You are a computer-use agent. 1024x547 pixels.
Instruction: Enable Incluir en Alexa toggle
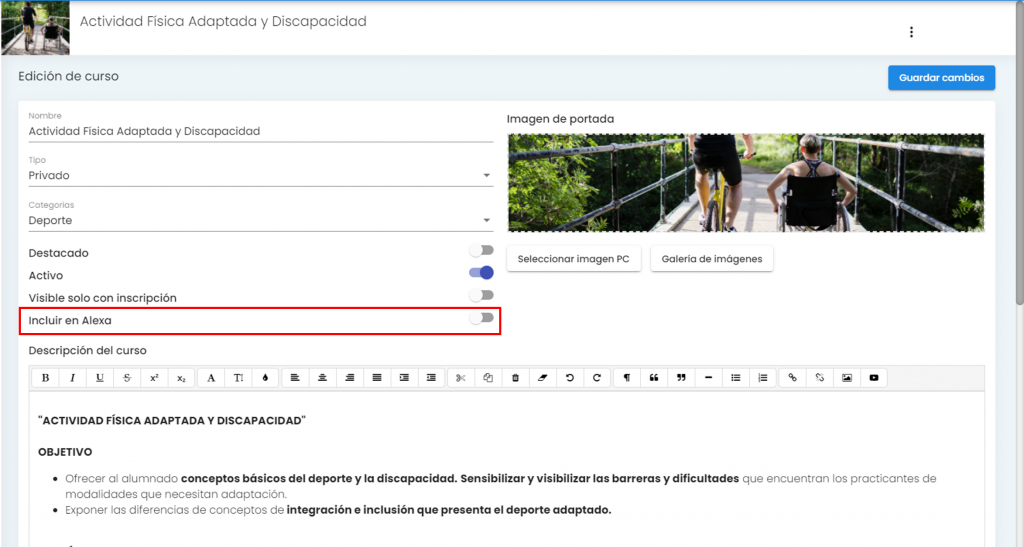pos(482,318)
